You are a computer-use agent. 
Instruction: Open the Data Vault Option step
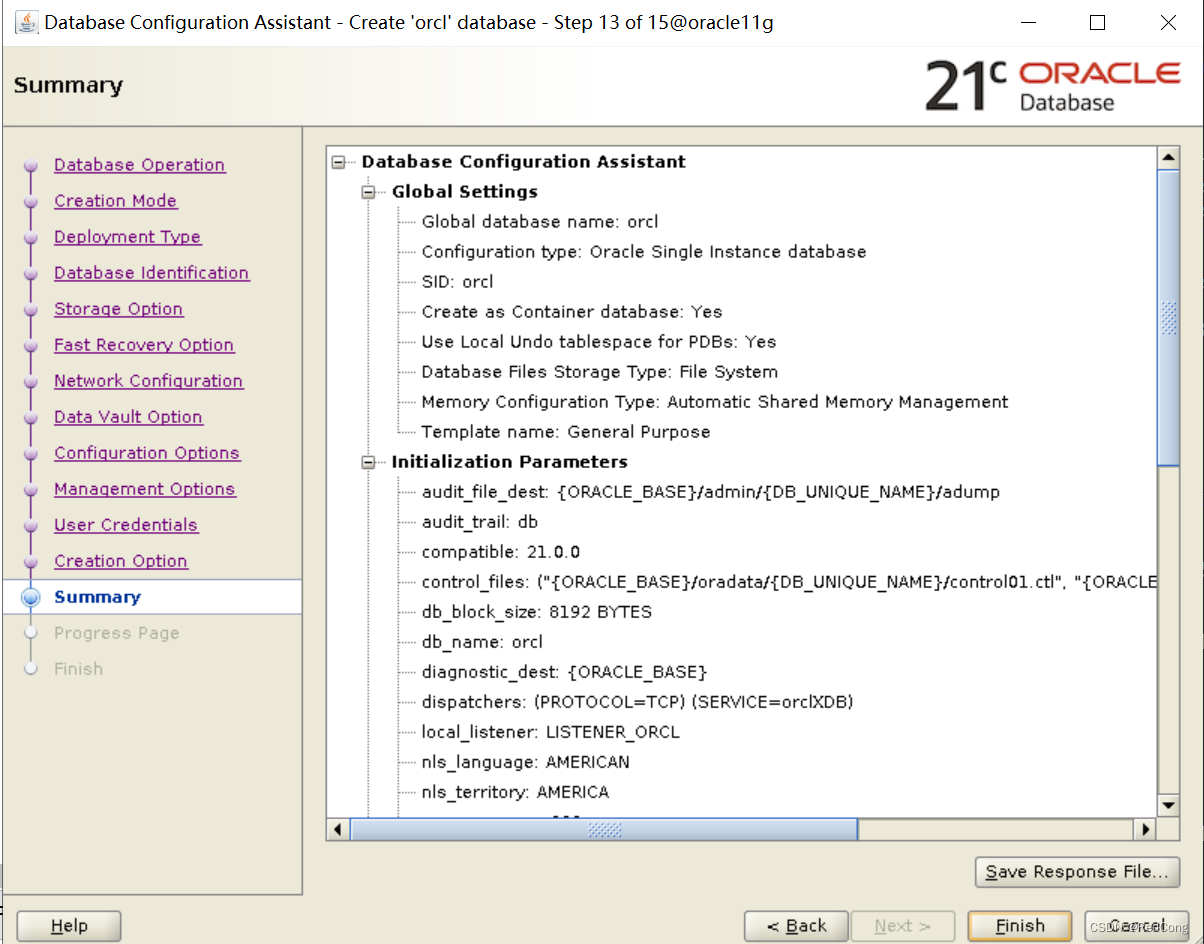128,417
